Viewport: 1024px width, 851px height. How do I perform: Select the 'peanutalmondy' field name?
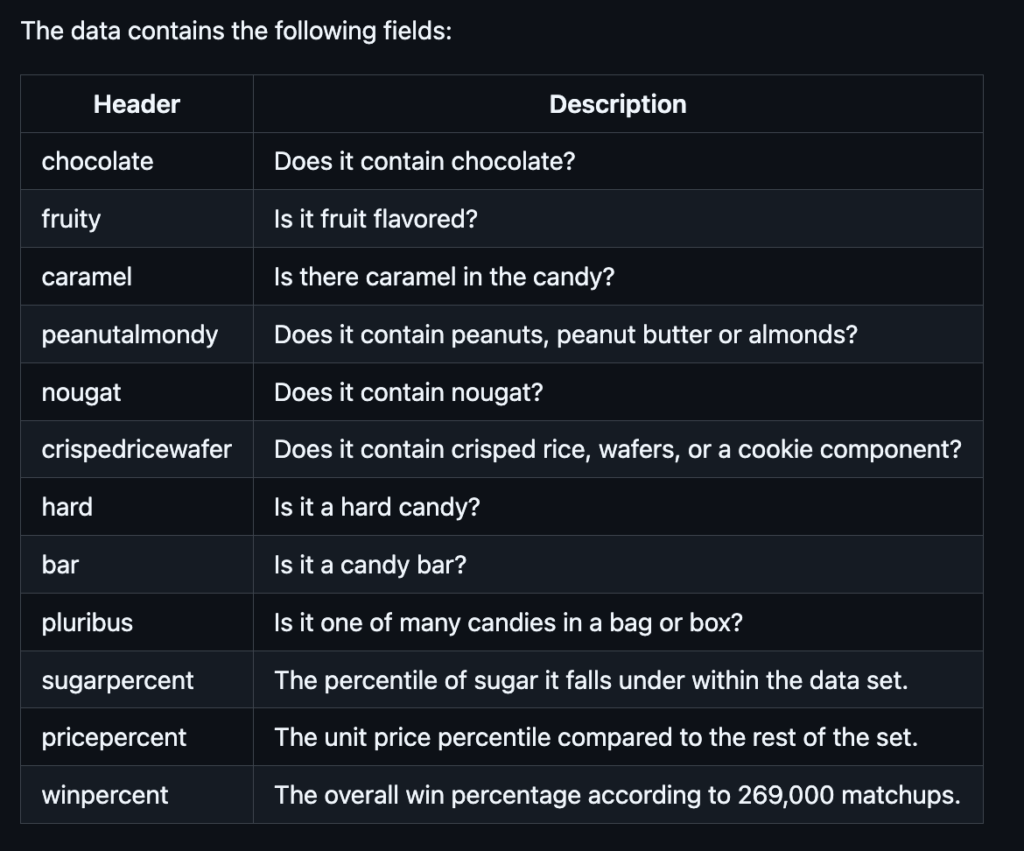(x=130, y=334)
